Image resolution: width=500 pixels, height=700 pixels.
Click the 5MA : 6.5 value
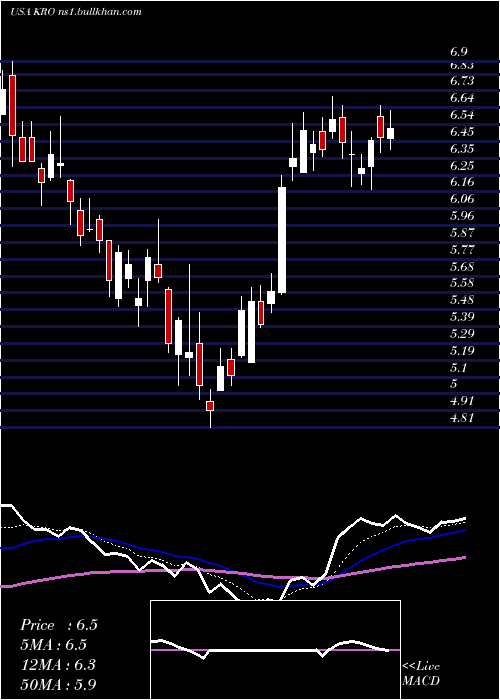click(x=54, y=645)
